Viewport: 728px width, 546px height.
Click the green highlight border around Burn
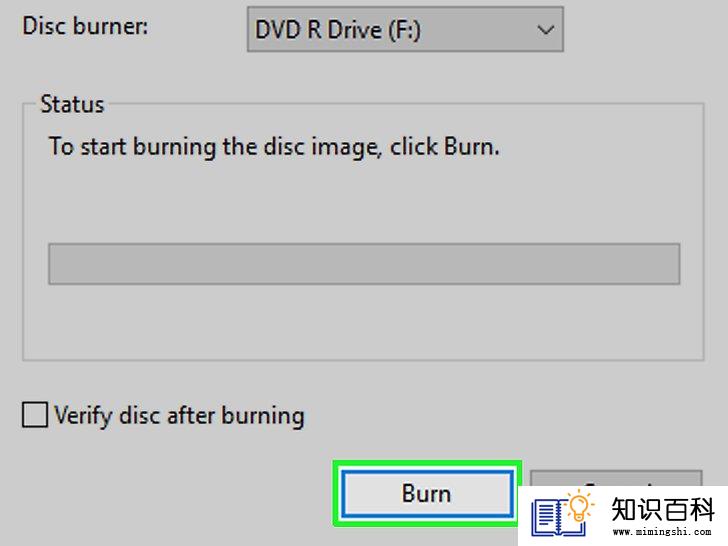(x=427, y=465)
